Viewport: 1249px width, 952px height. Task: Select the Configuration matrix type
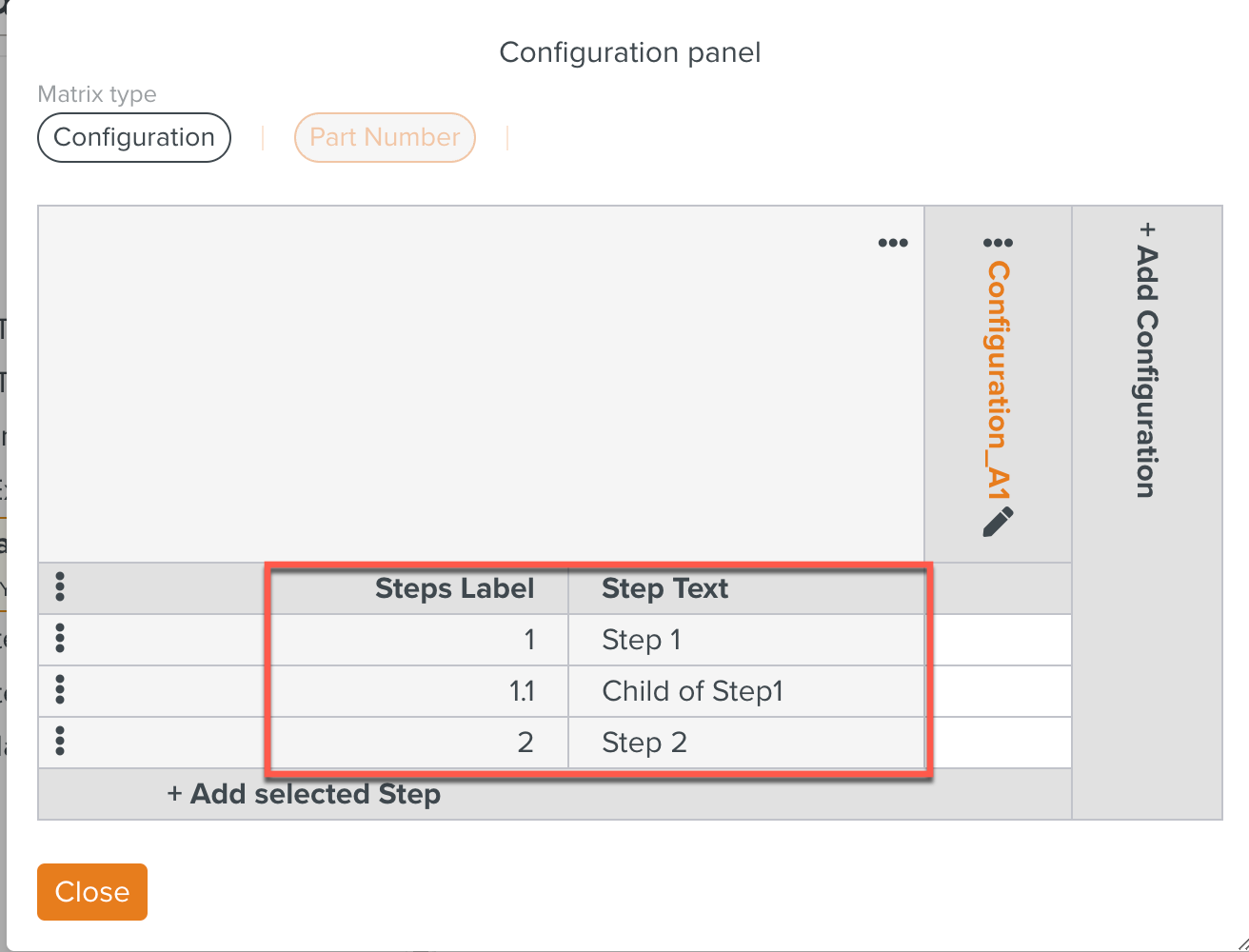134,137
